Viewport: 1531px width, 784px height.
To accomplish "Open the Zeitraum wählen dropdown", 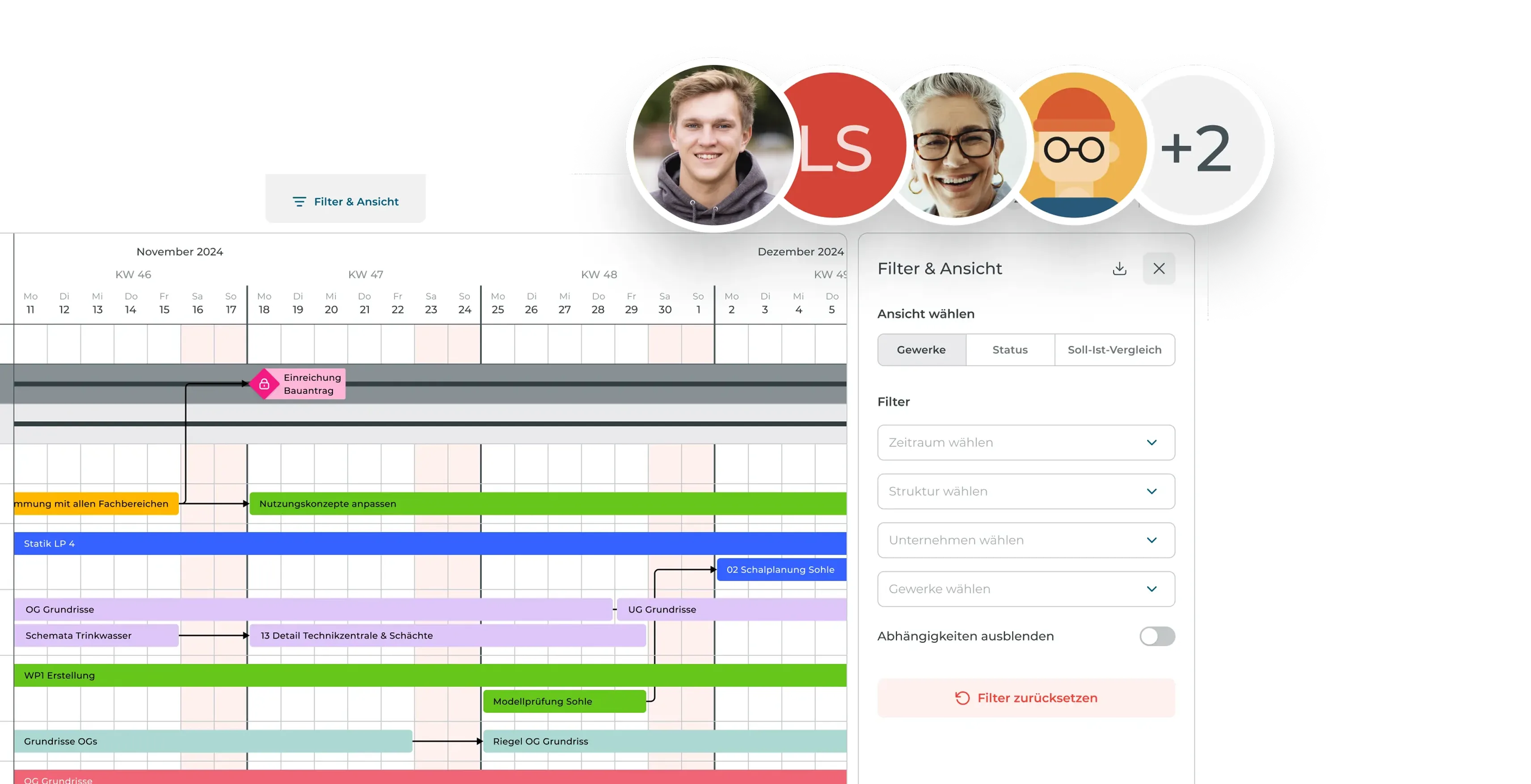I will tap(1025, 443).
